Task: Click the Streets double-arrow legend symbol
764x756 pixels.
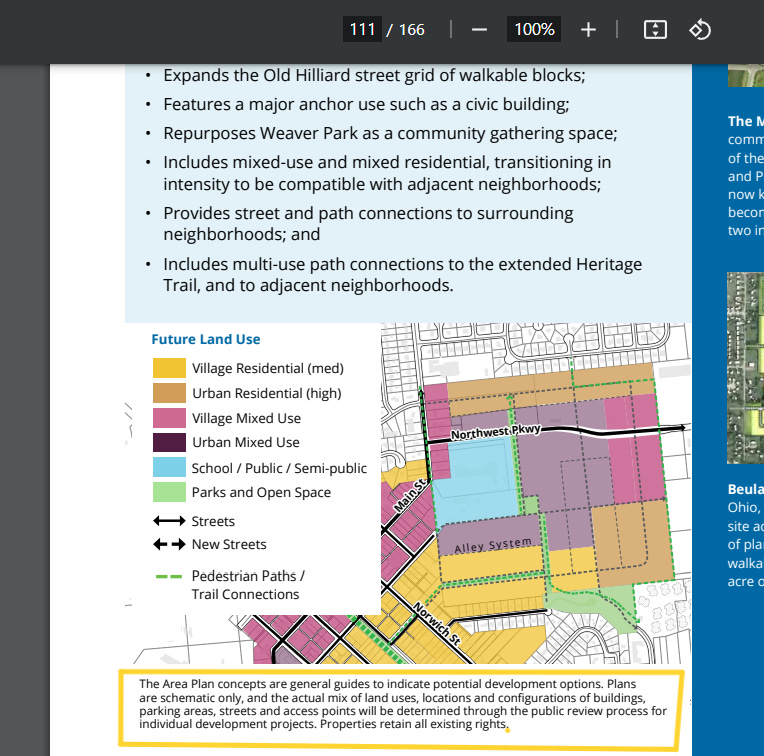Action: pos(169,521)
